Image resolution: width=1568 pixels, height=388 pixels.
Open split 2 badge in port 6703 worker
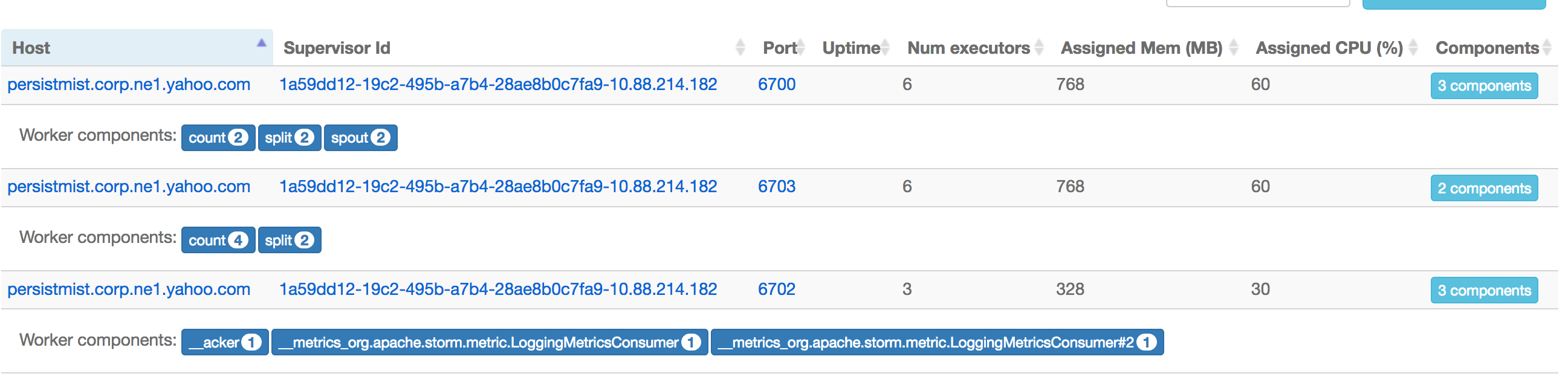(x=289, y=241)
